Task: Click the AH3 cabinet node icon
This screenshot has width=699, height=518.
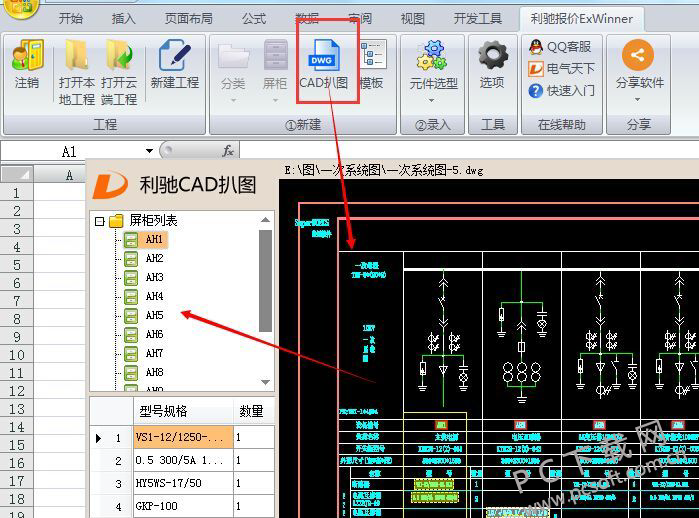Action: coord(131,278)
